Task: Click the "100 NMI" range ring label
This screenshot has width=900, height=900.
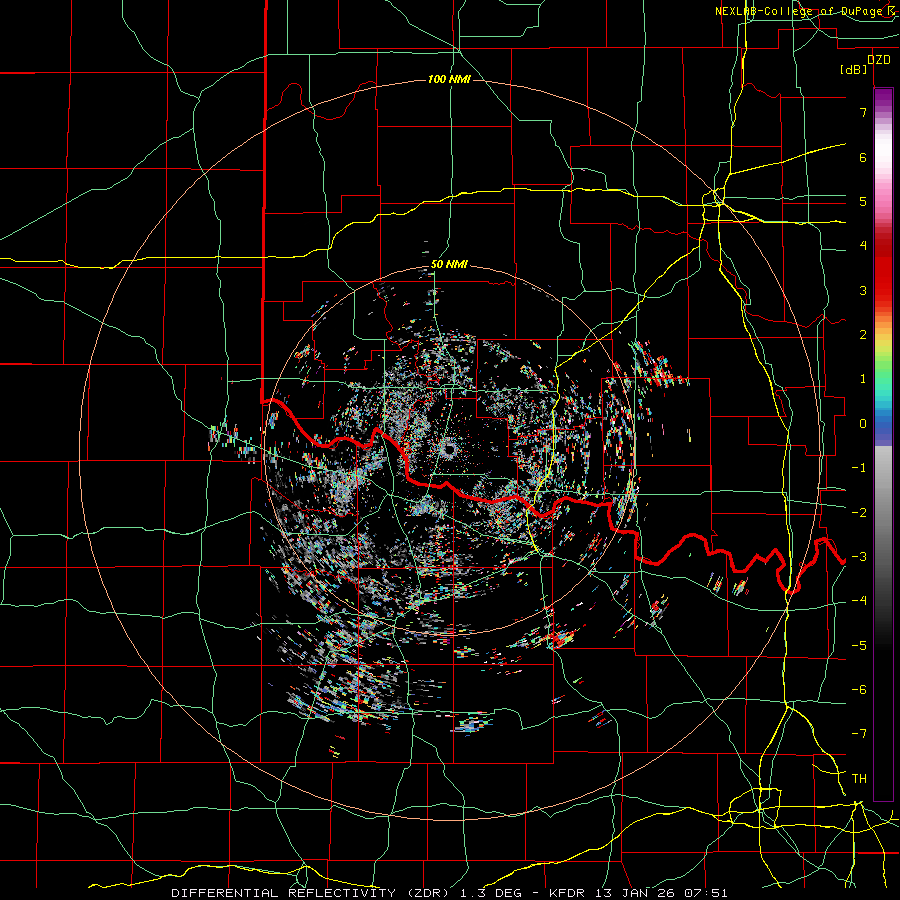Action: pos(449,79)
